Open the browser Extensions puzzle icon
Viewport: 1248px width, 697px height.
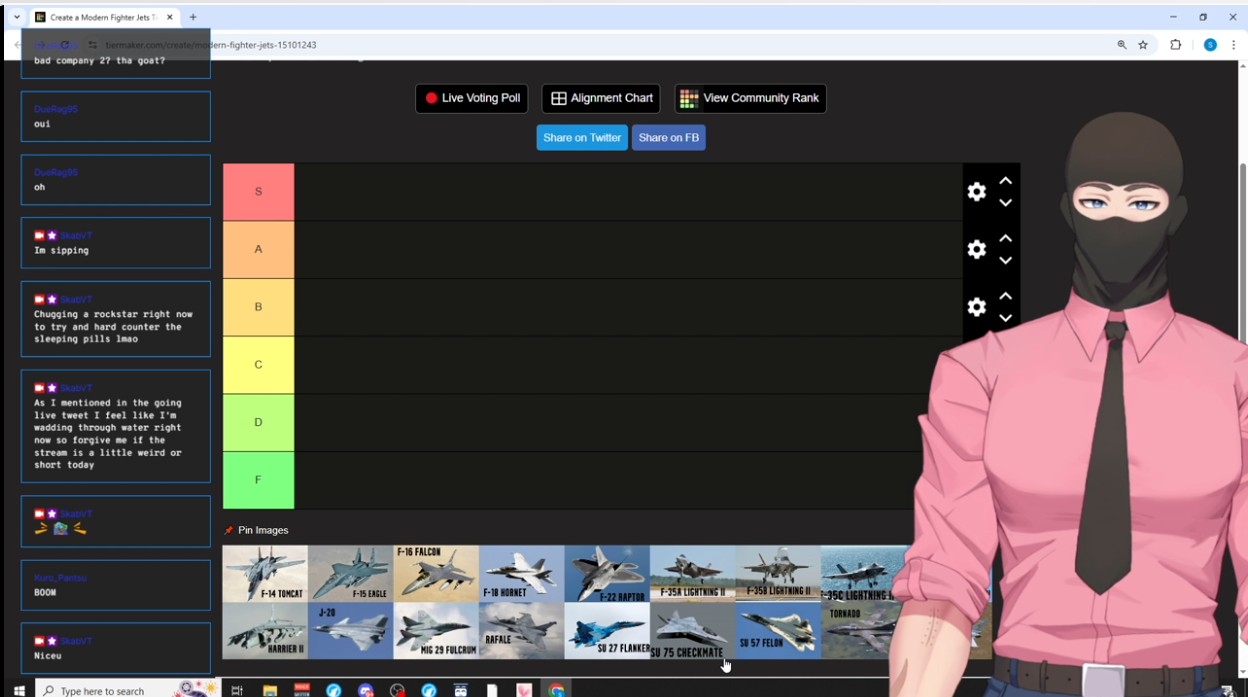click(1175, 45)
